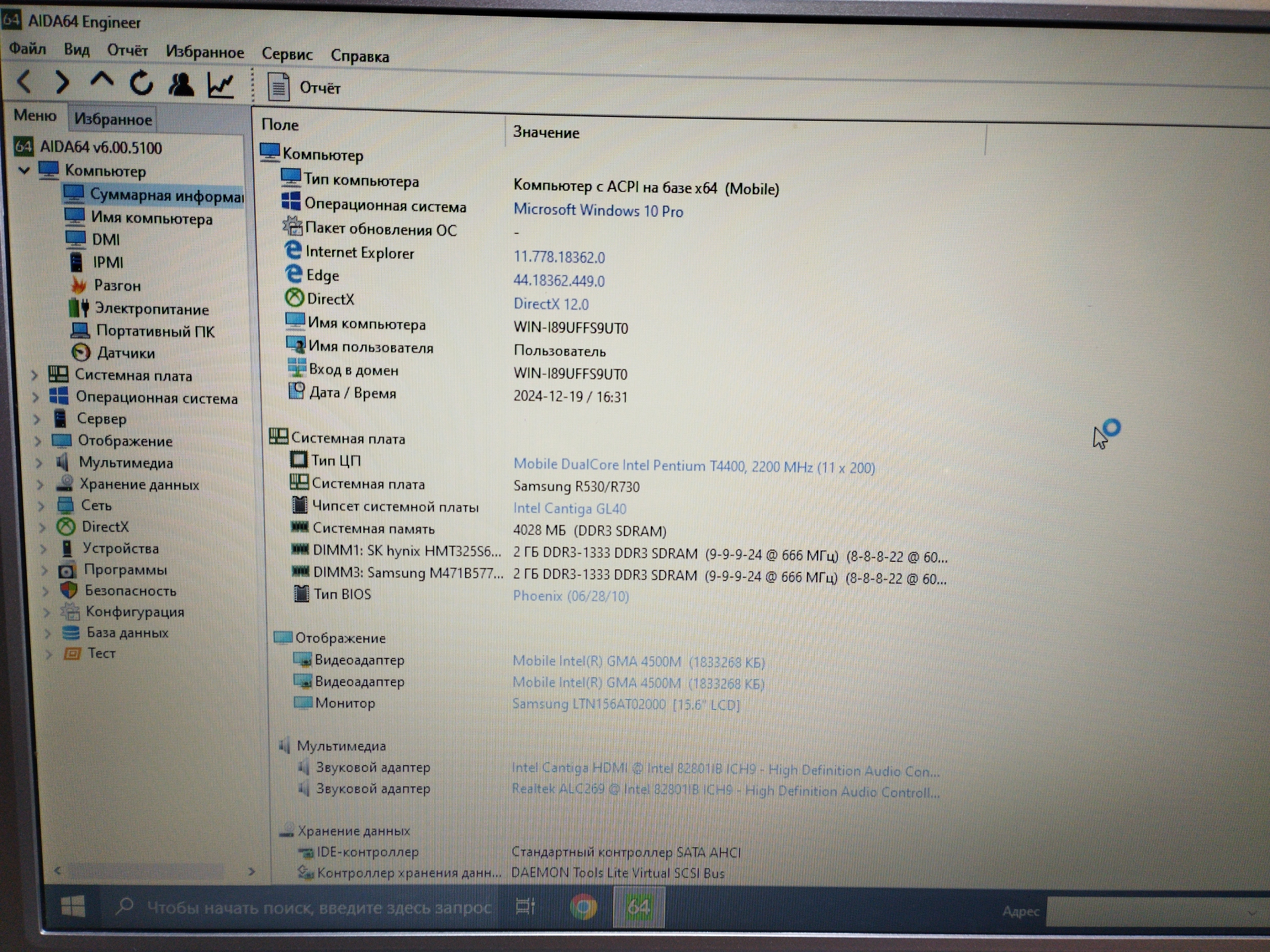Select the AIDA64 v6.00.5100 root node
The width and height of the screenshot is (1270, 952).
click(x=88, y=147)
